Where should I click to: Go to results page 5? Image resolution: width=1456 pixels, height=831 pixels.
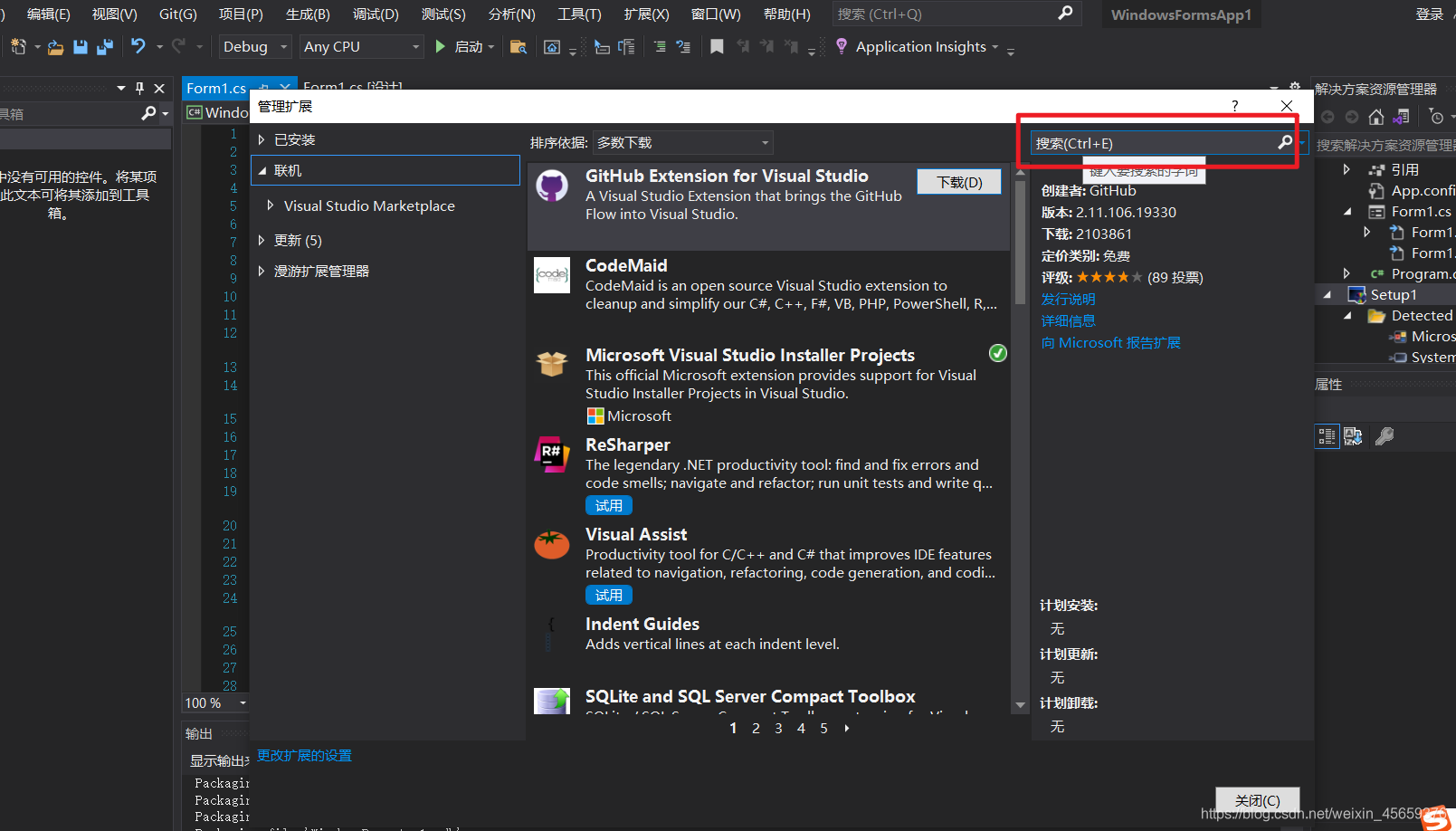[823, 728]
